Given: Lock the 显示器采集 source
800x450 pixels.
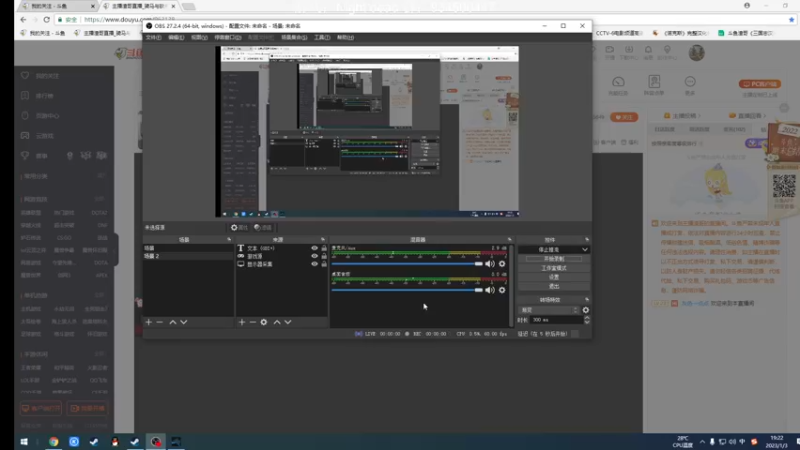Looking at the screenshot, I should pos(324,264).
